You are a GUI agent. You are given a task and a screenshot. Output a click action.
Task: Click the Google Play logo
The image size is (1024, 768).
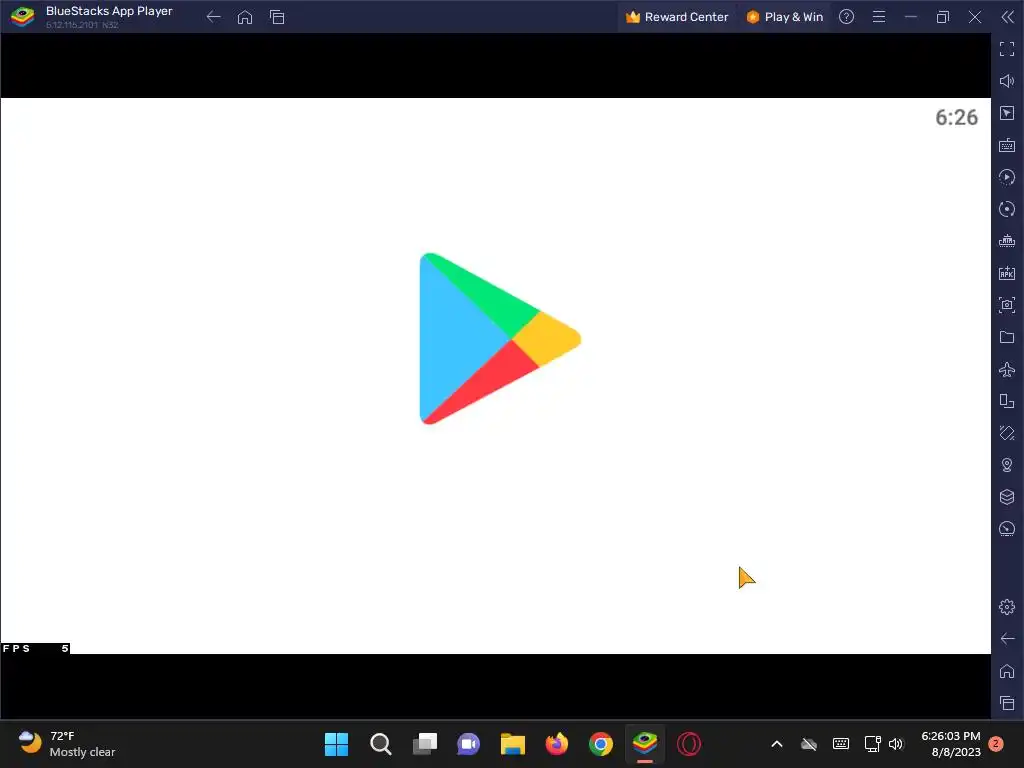(500, 338)
